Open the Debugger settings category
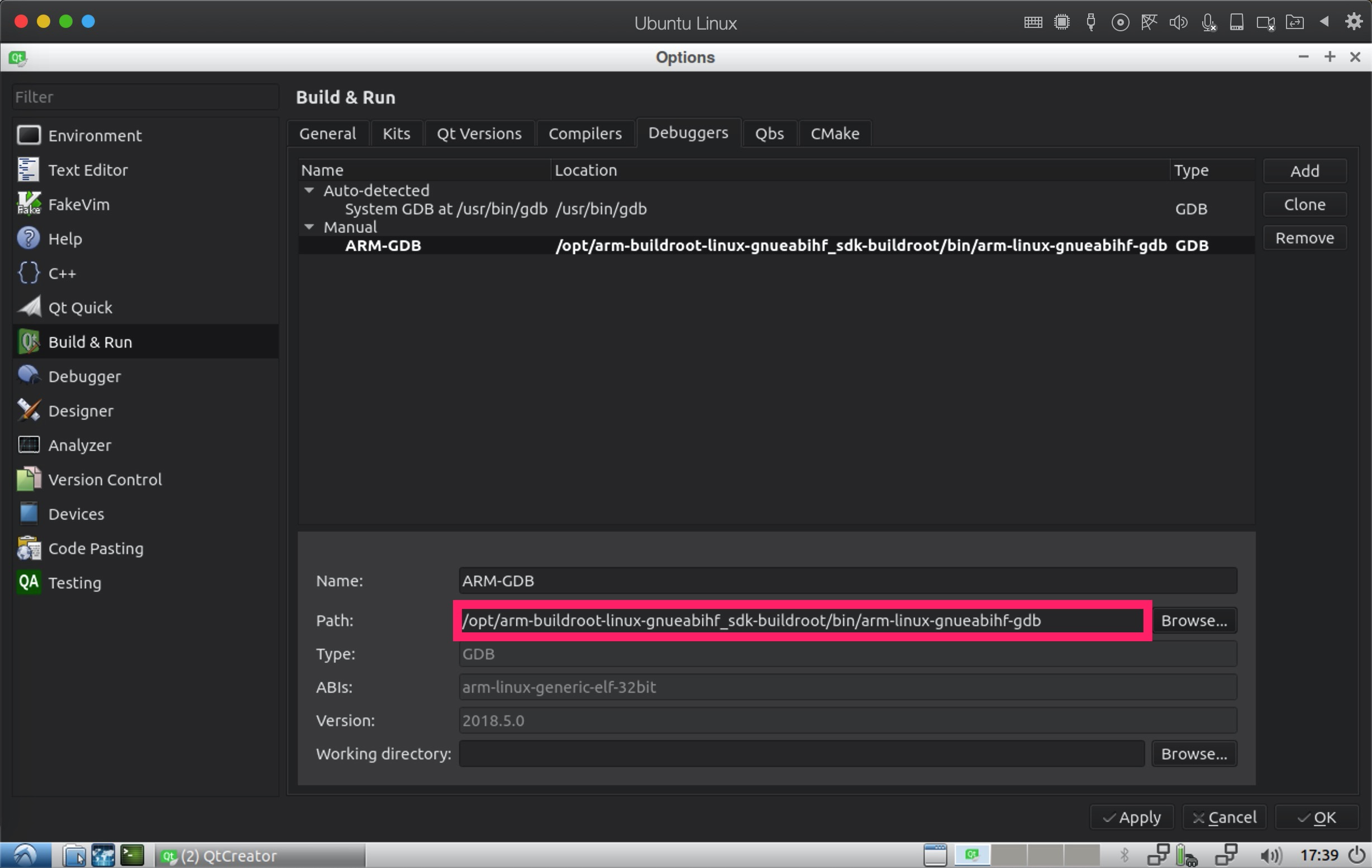 [x=145, y=376]
